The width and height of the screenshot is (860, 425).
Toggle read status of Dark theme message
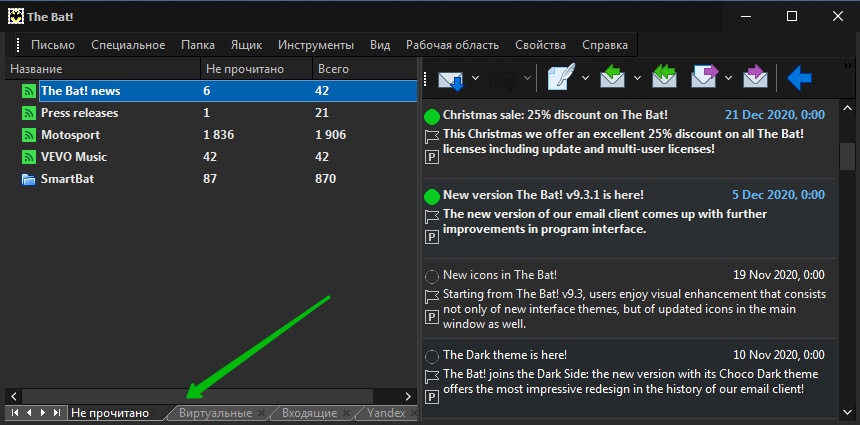click(432, 356)
